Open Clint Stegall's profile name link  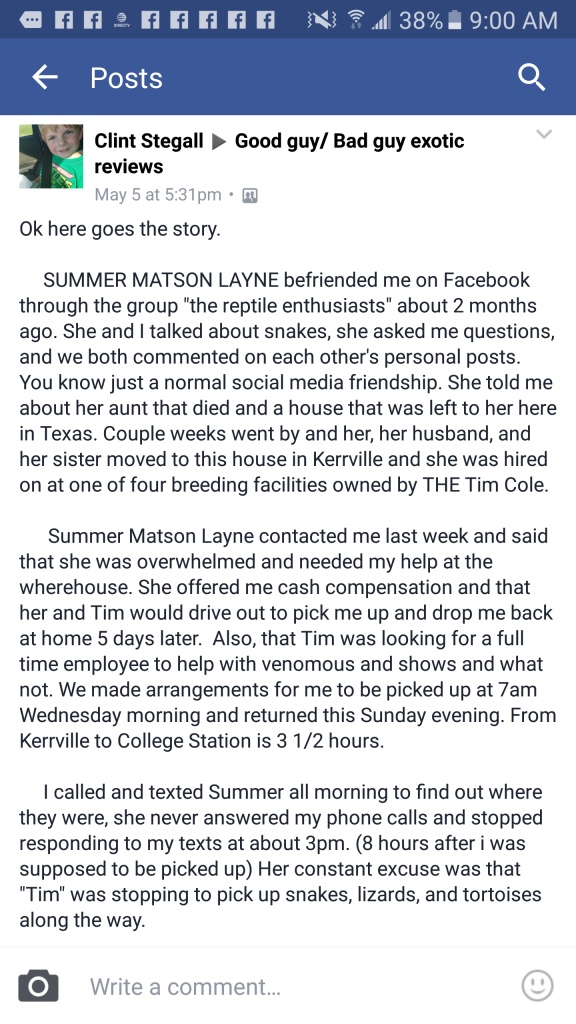point(149,141)
